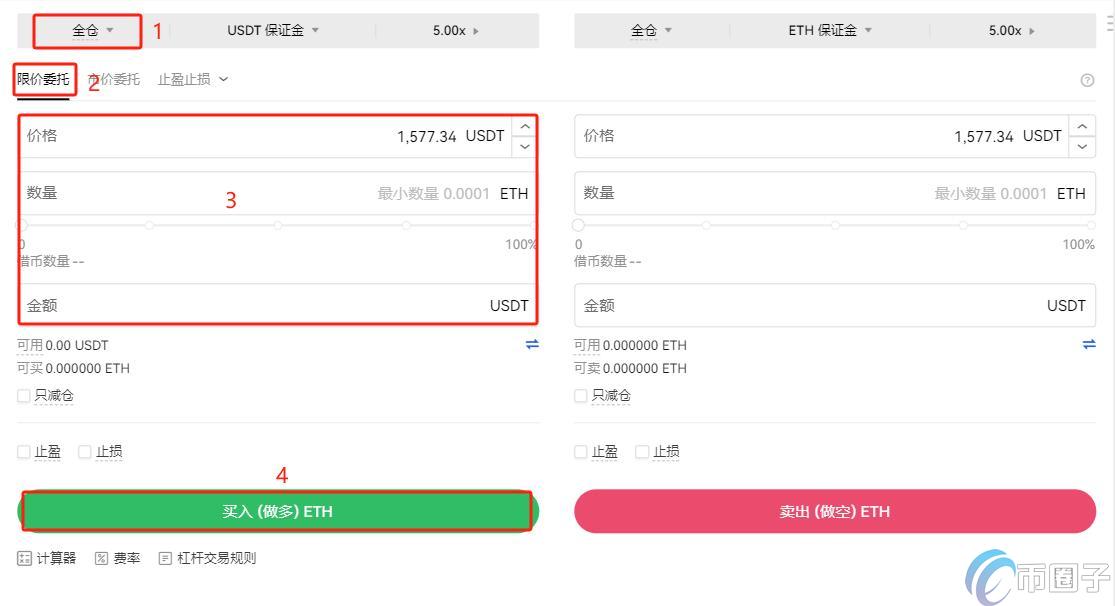Click the 卖出 (做空) ETH button
Viewport: 1115px width, 606px height.
click(836, 510)
